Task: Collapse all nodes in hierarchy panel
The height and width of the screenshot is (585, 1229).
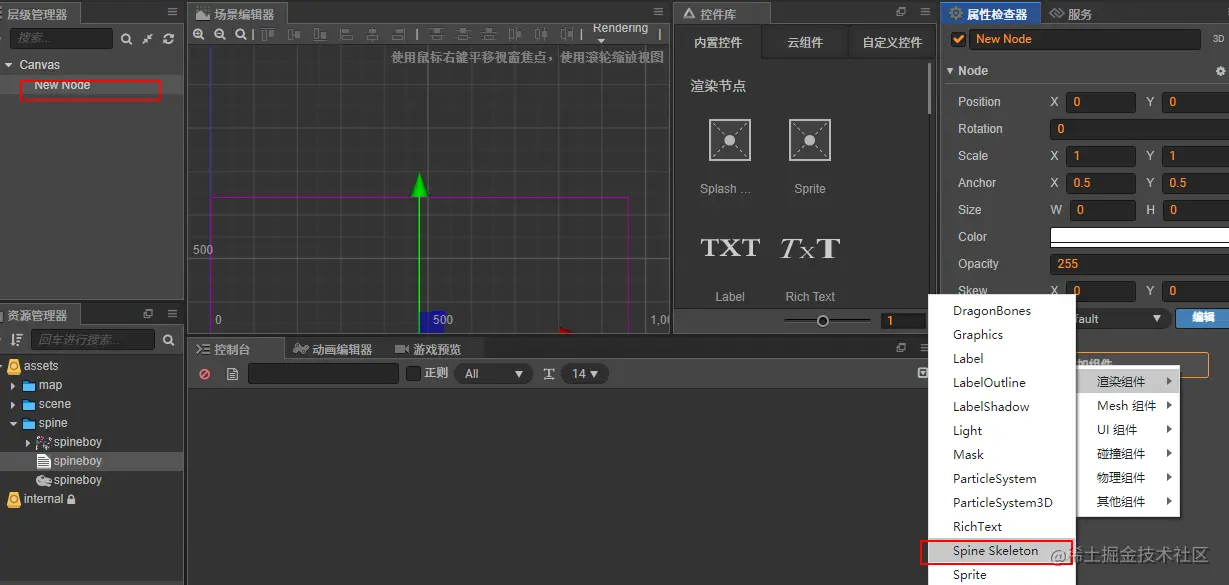Action: click(148, 39)
